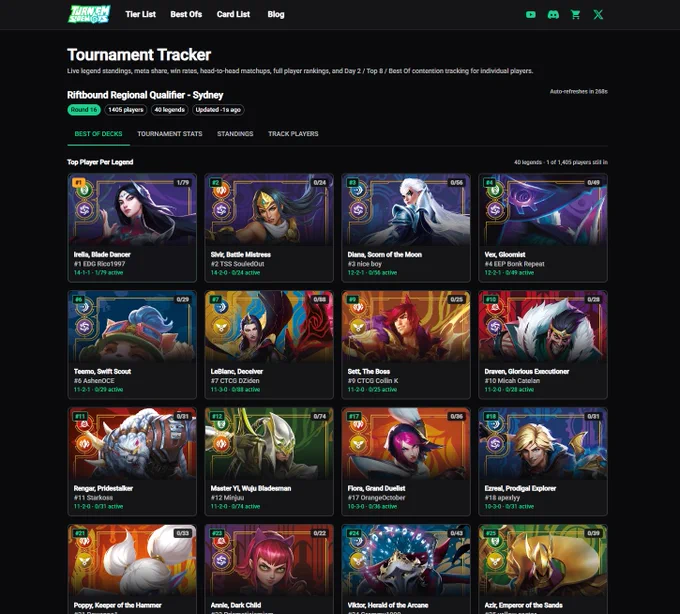The height and width of the screenshot is (614, 680).
Task: Click top domain rune icon on Irelia card
Action: pyautogui.click(x=84, y=190)
